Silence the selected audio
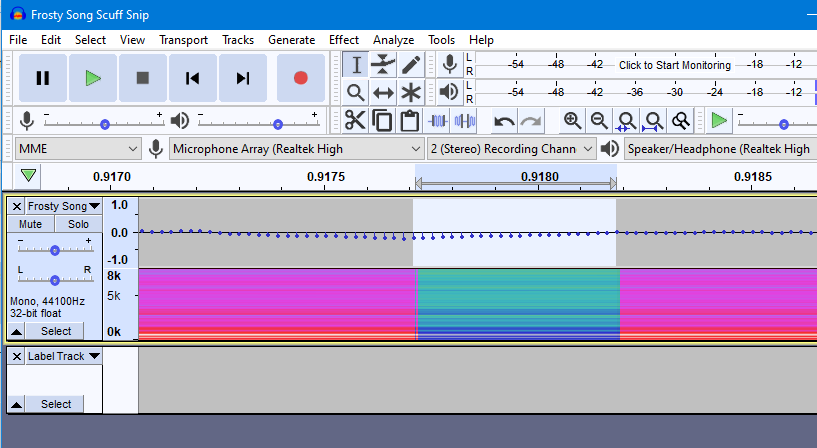Viewport: 817px width, 448px height. [465, 121]
